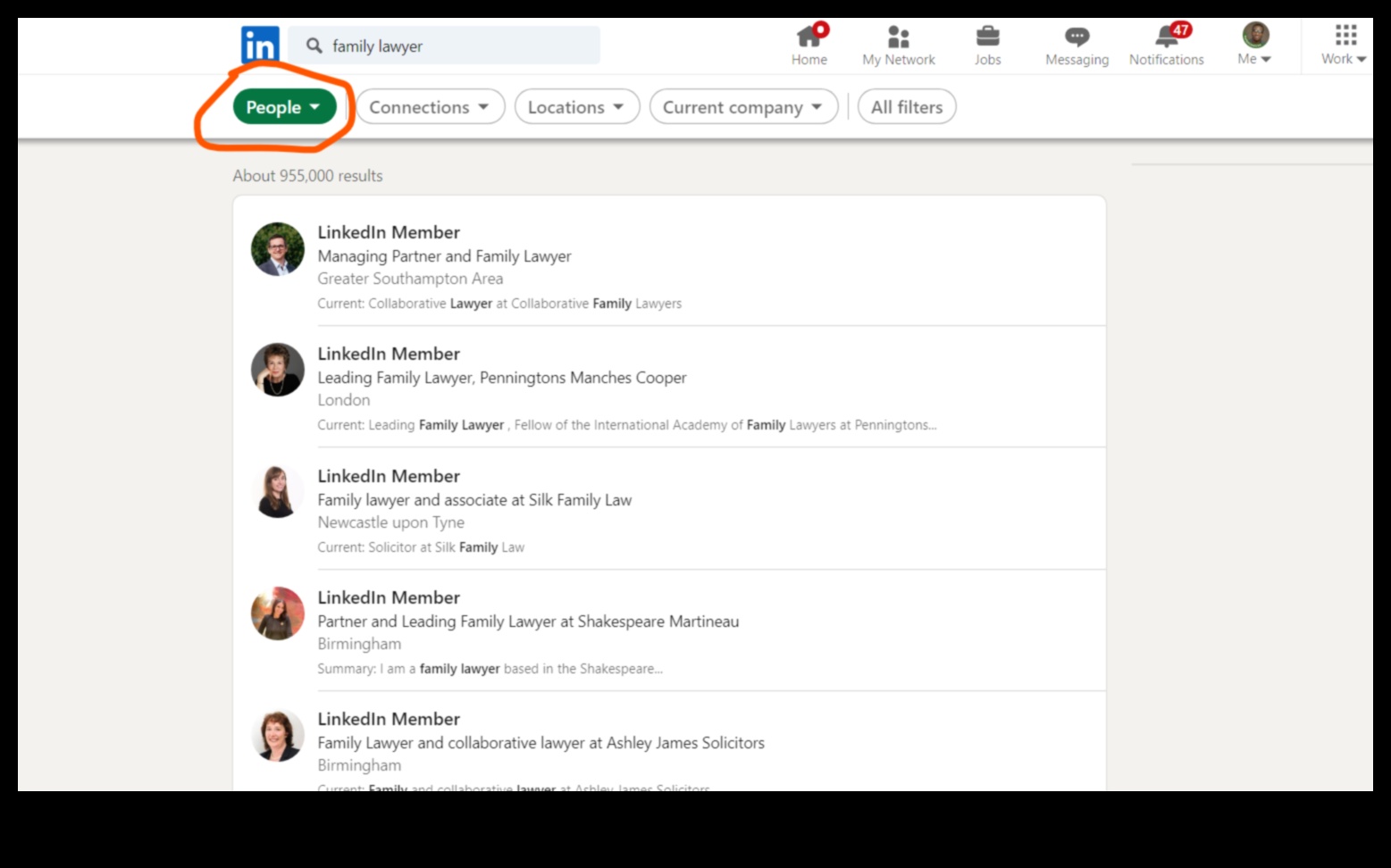1391x868 pixels.
Task: Open All filters
Action: [x=906, y=106]
